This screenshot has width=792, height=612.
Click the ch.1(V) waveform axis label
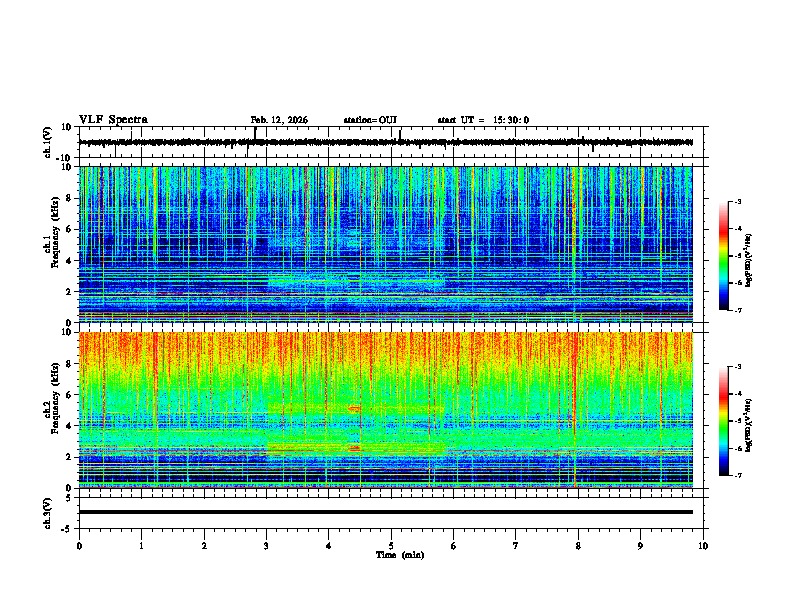[47, 142]
